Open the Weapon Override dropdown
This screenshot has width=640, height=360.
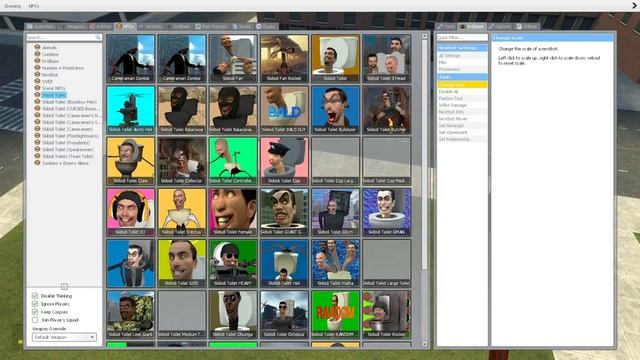click(64, 337)
